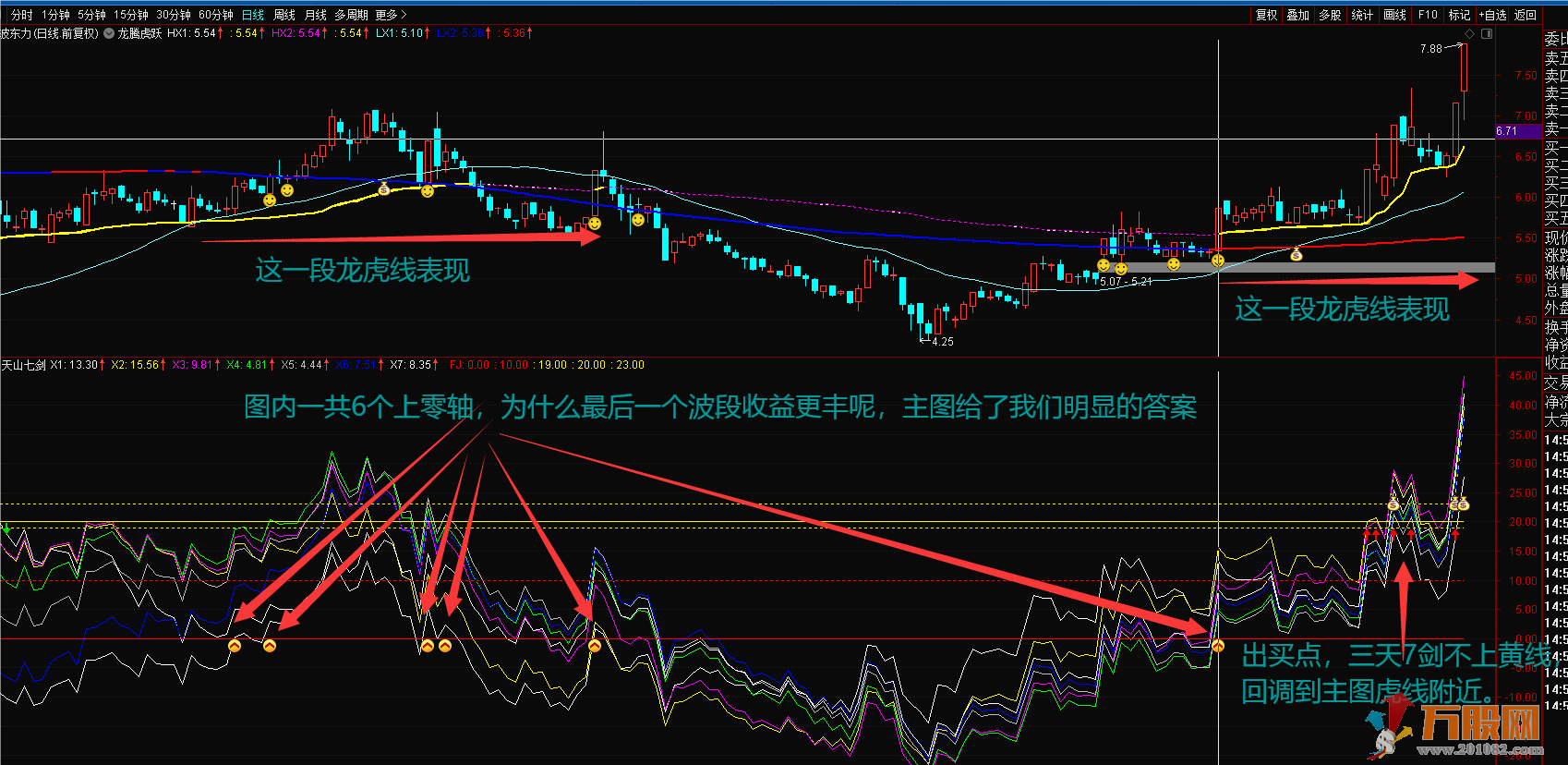Image resolution: width=1568 pixels, height=765 pixels.
Task: Open the F10 company info
Action: click(1428, 15)
